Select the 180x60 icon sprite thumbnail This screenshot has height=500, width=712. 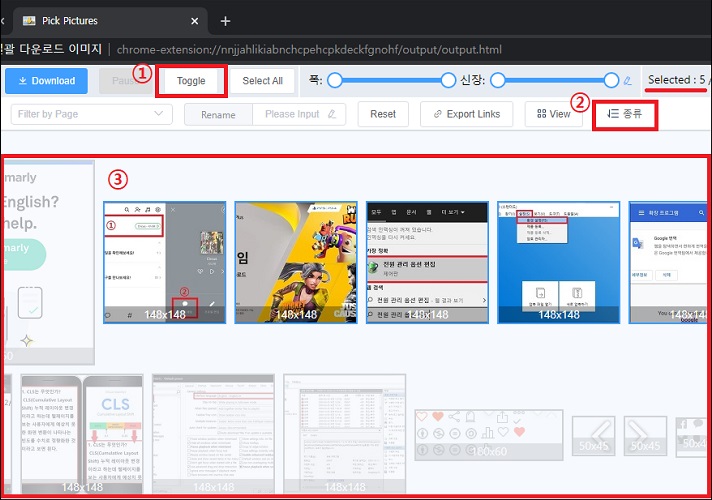[x=489, y=435]
